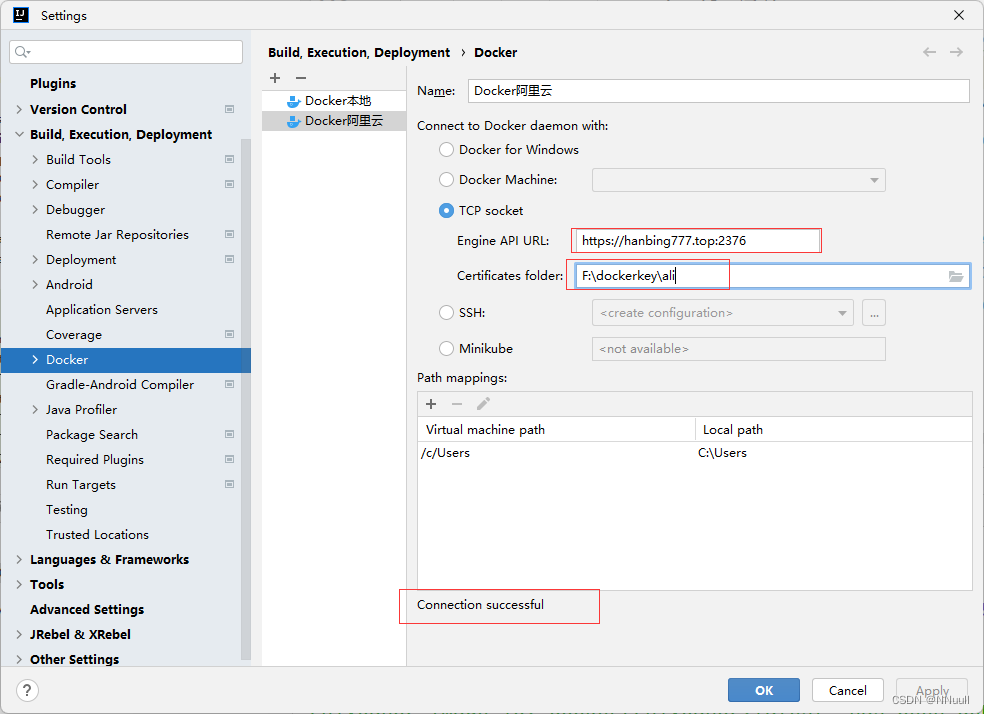The height and width of the screenshot is (714, 984).
Task: Remove the selected Docker configuration with minus
Action: 301,78
